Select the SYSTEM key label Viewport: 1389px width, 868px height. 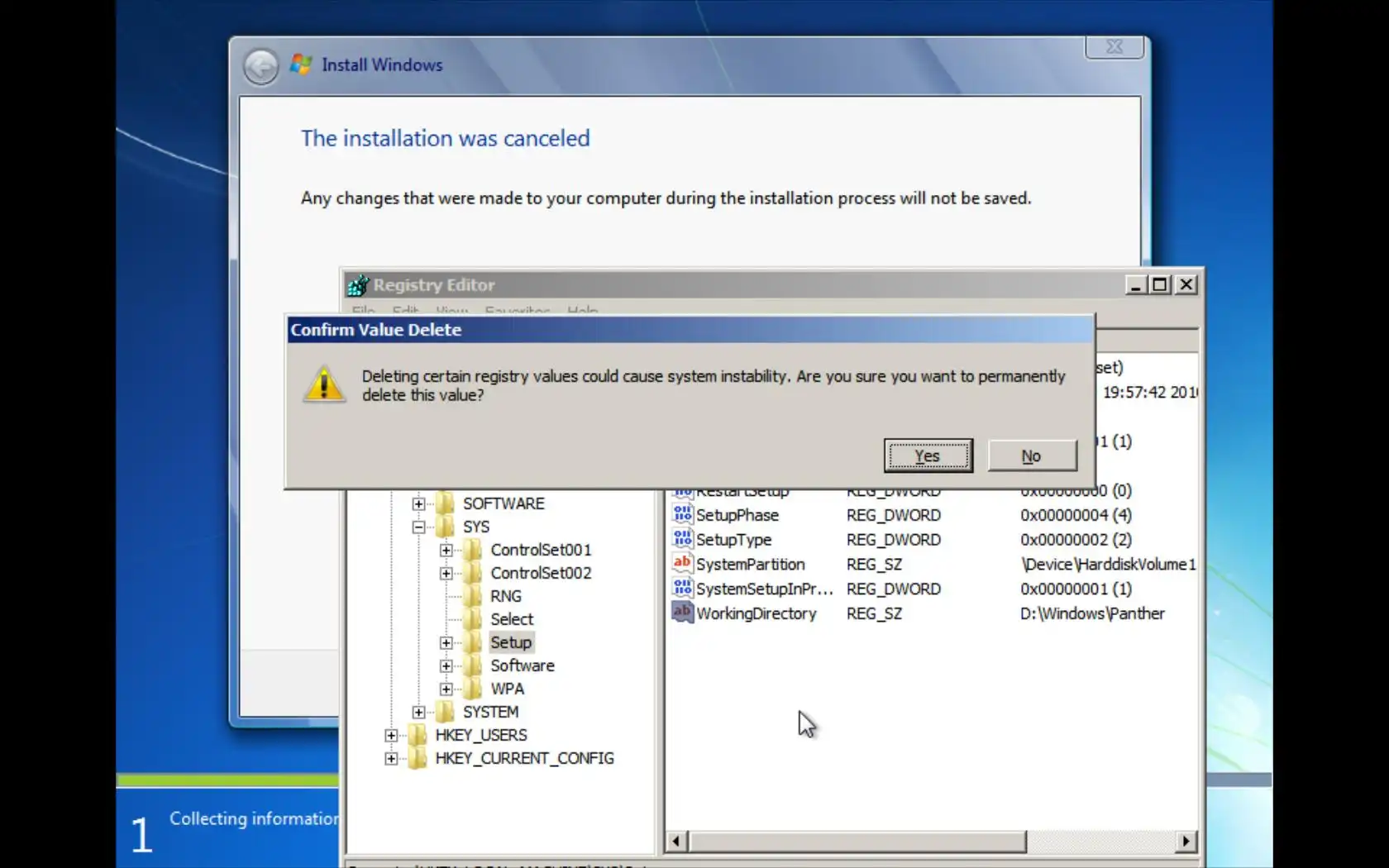click(490, 712)
